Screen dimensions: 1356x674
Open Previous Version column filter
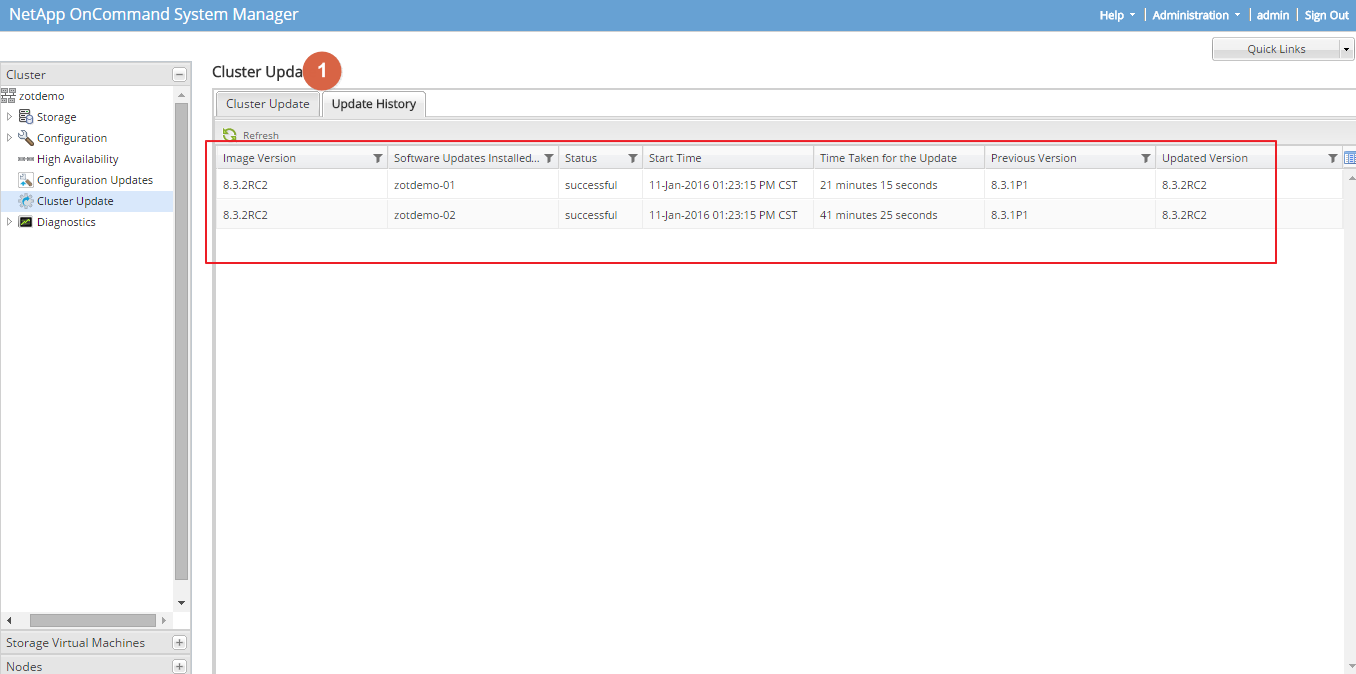1145,158
